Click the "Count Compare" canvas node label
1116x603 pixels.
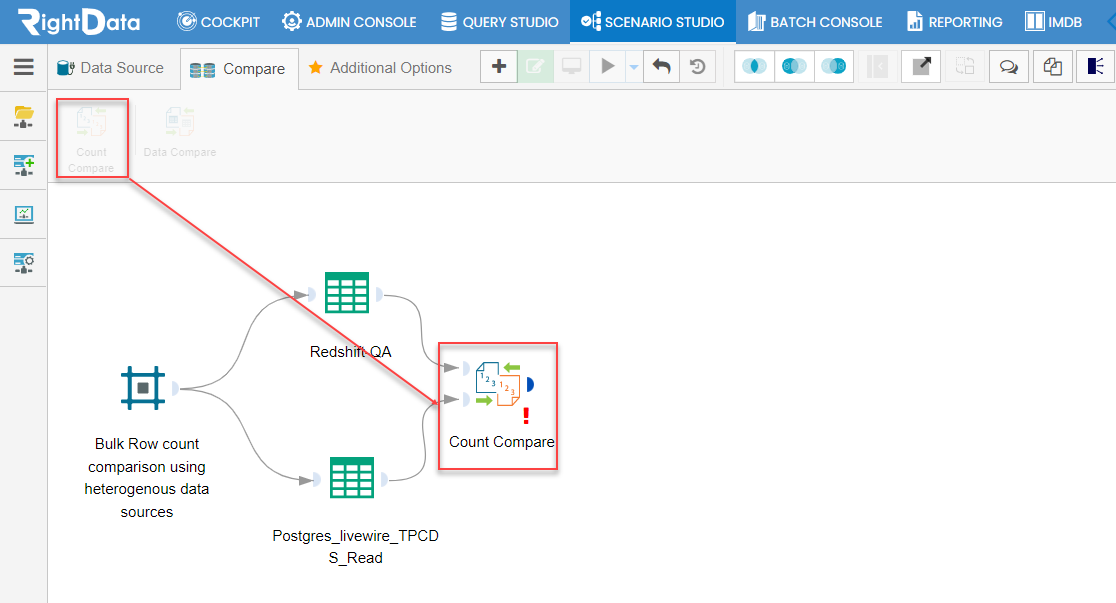(x=502, y=441)
